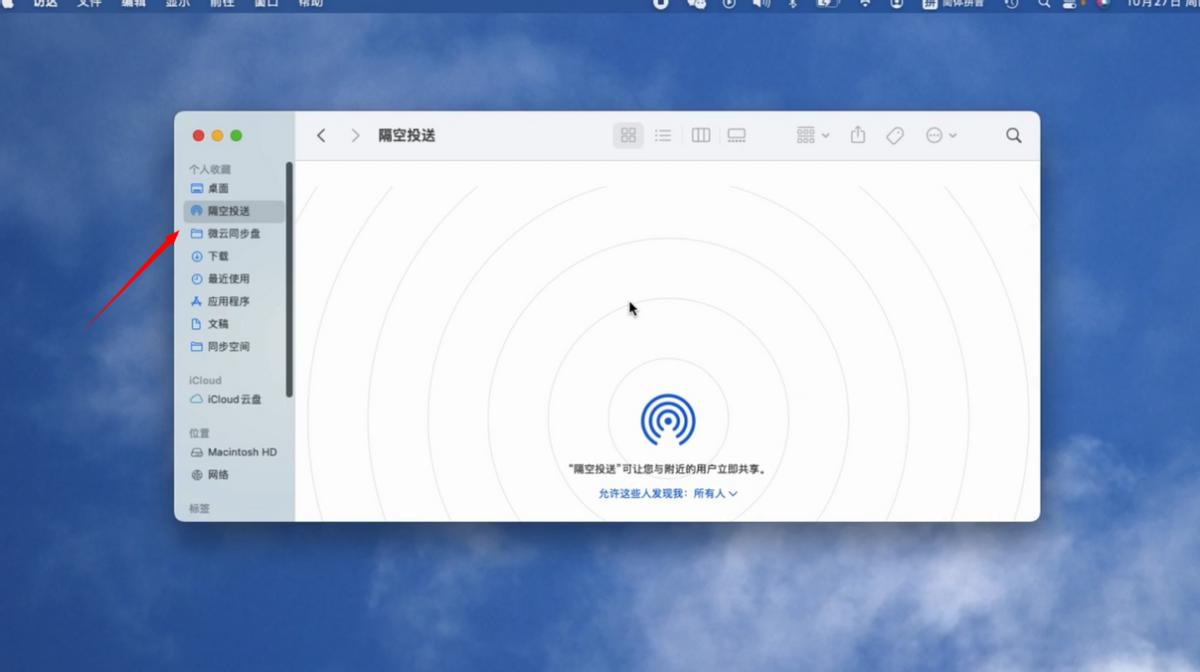
Task: Open iCloud 云盘 from the sidebar
Action: tap(231, 399)
